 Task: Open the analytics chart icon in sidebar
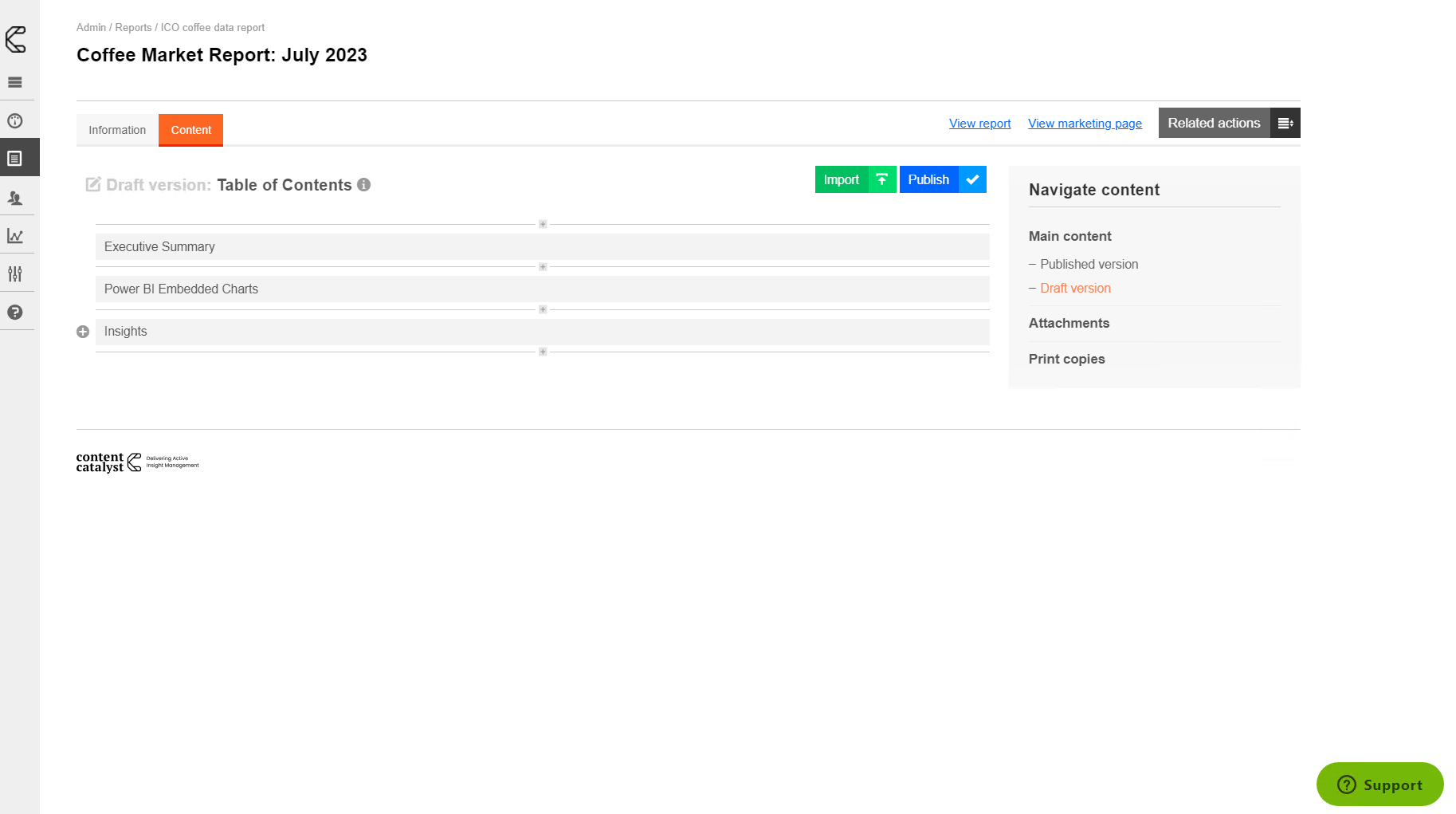pyautogui.click(x=15, y=236)
